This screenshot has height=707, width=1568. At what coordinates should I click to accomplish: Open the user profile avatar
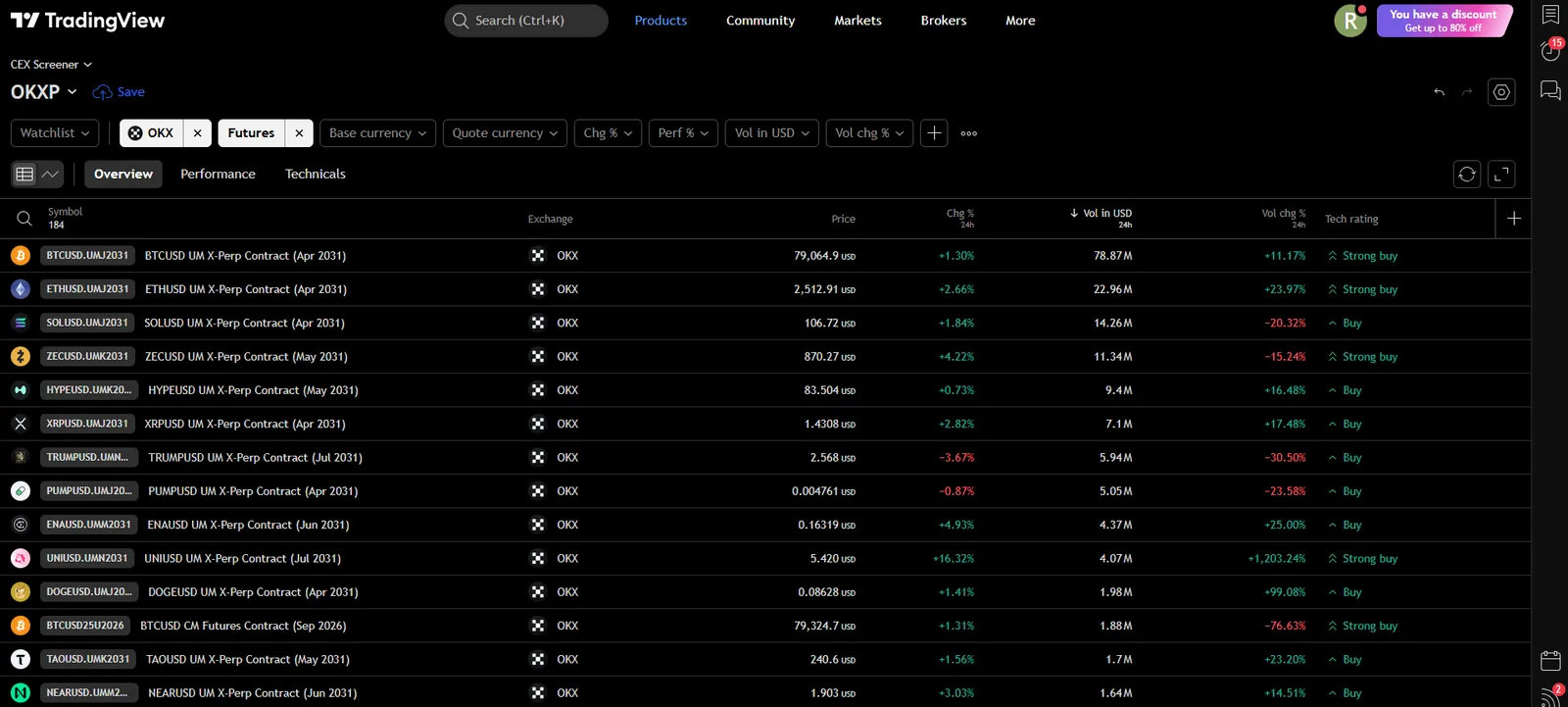(1350, 21)
